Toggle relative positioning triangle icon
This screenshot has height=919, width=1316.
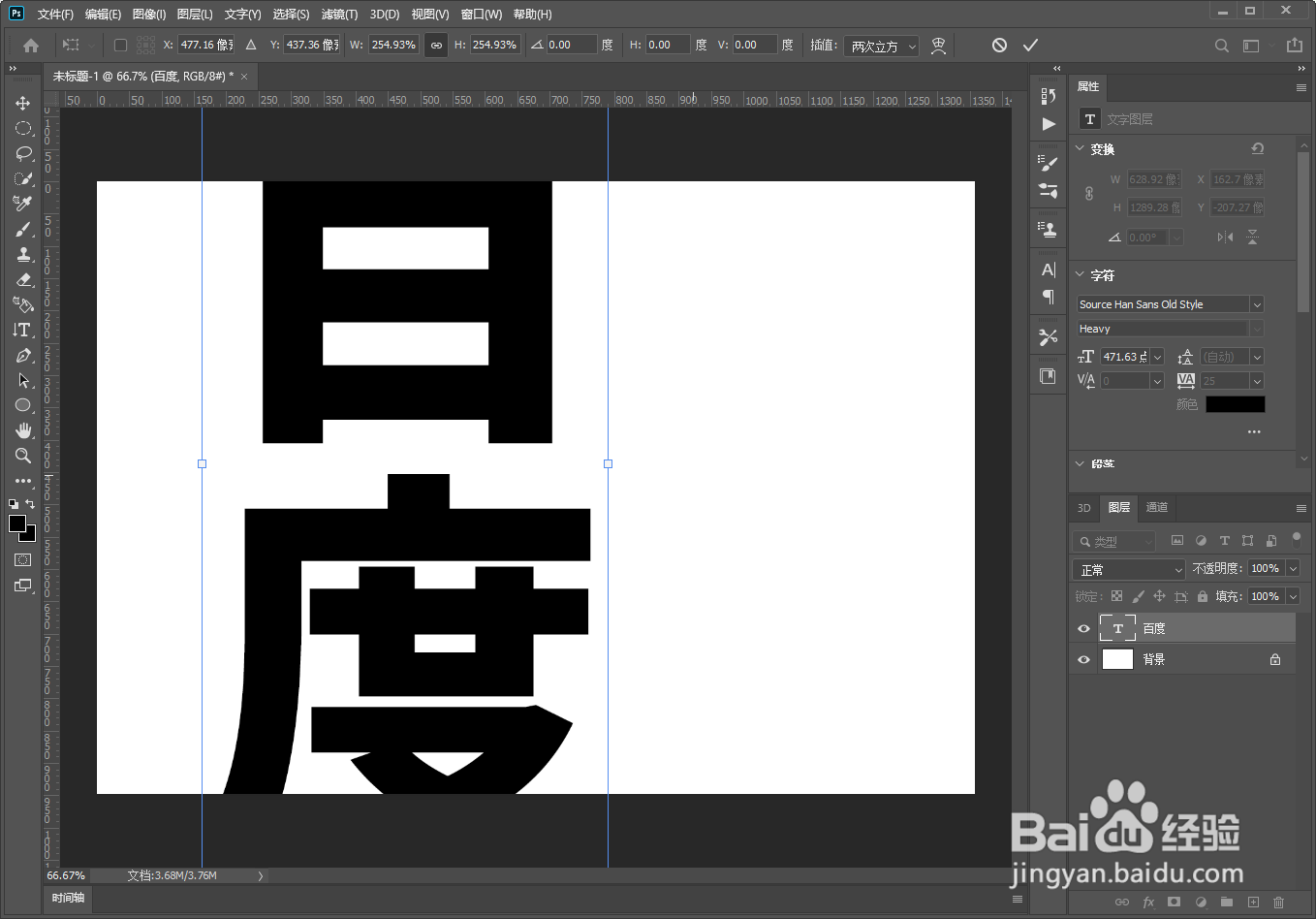pyautogui.click(x=251, y=45)
